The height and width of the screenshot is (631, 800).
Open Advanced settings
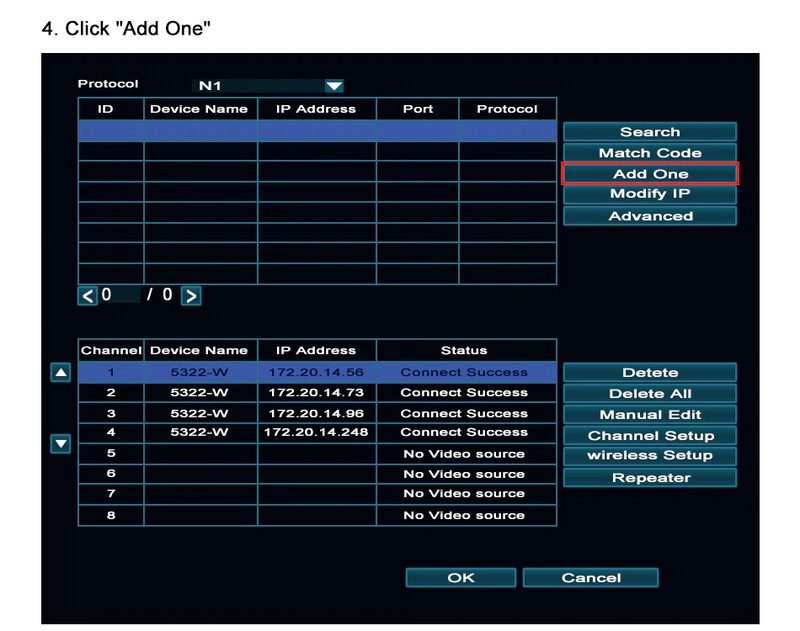649,216
